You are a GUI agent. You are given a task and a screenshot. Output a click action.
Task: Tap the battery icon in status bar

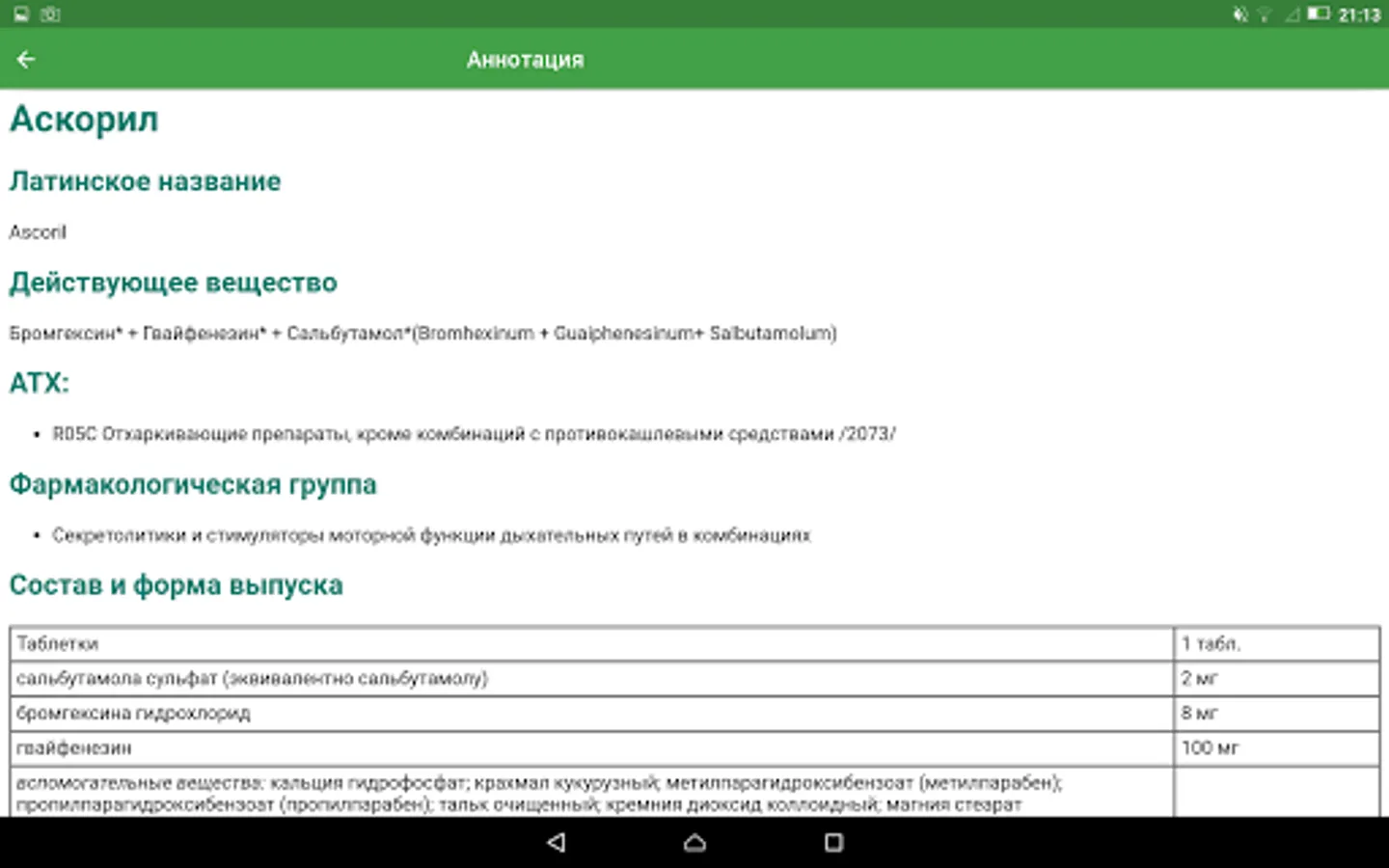point(1319,14)
